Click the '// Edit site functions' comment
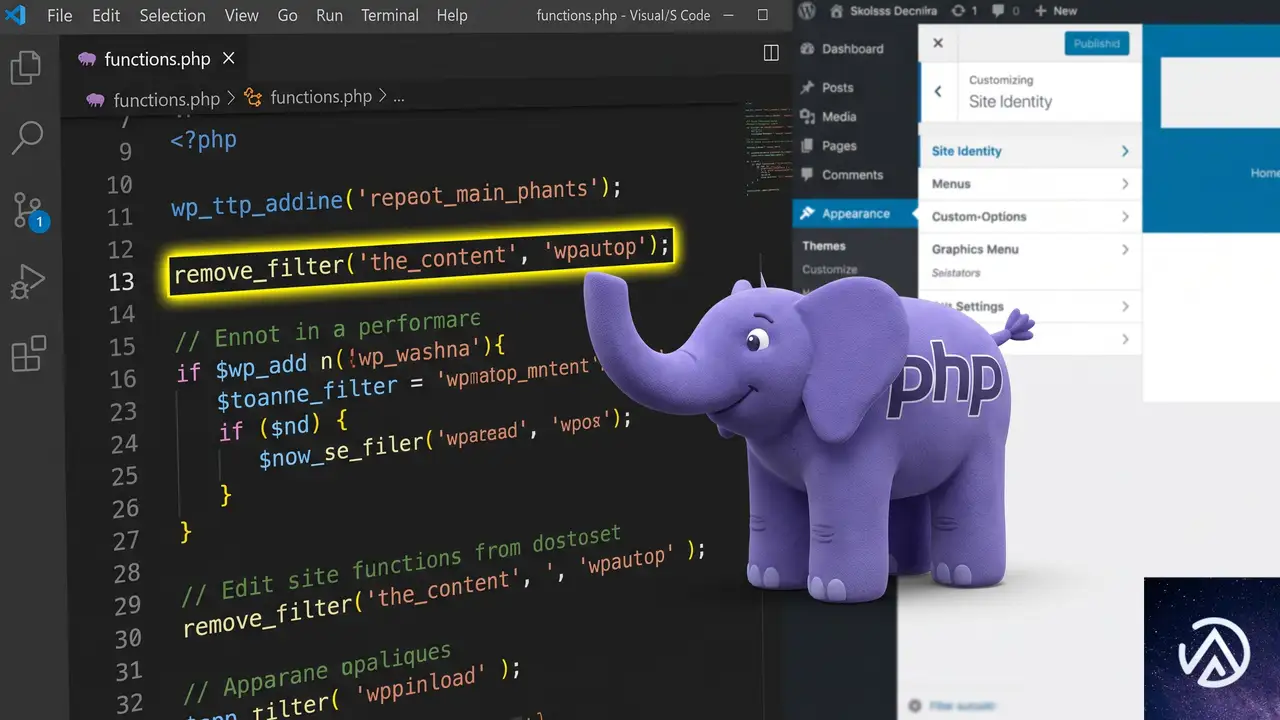 [x=401, y=566]
